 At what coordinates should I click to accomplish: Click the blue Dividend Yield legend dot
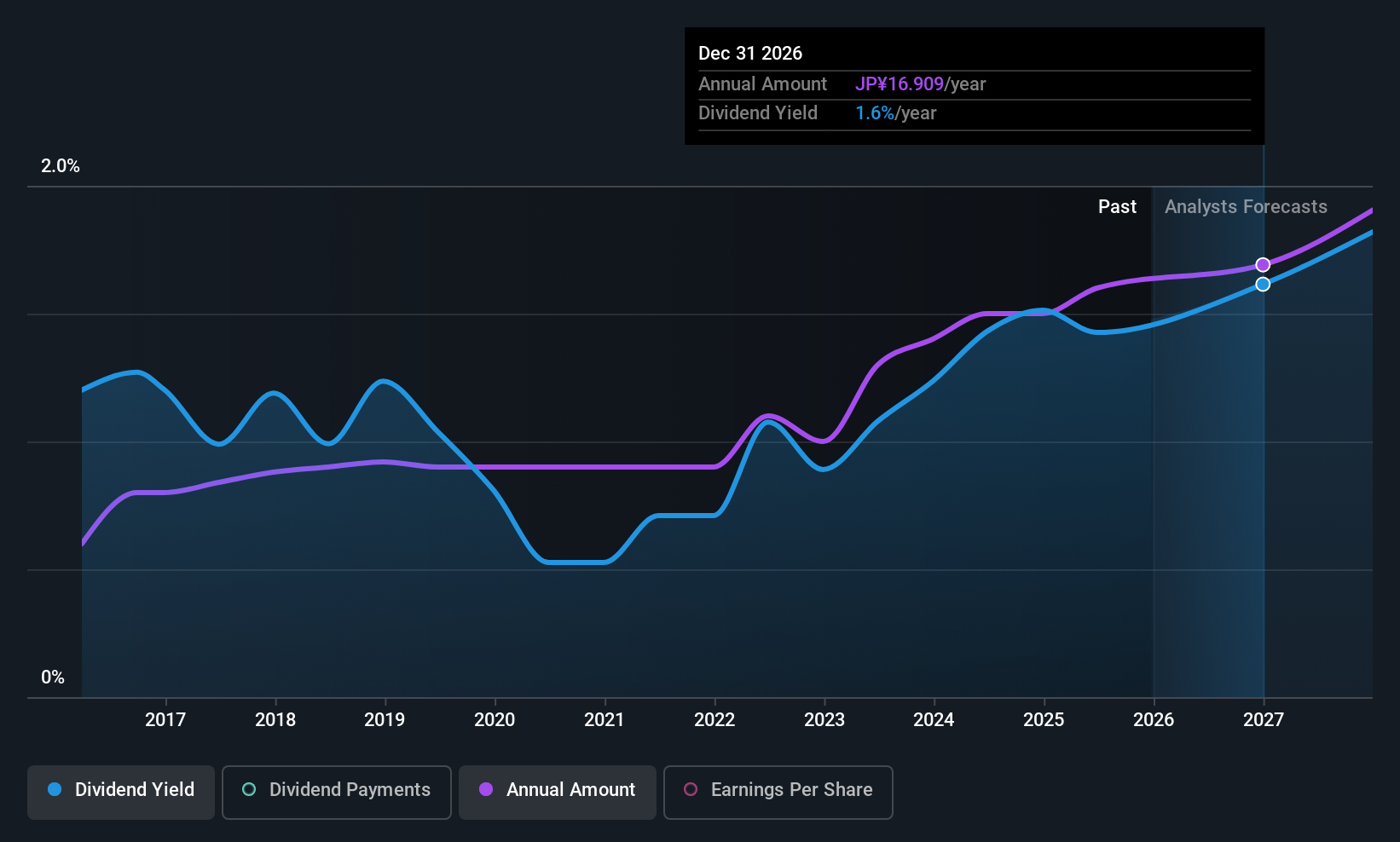click(55, 789)
